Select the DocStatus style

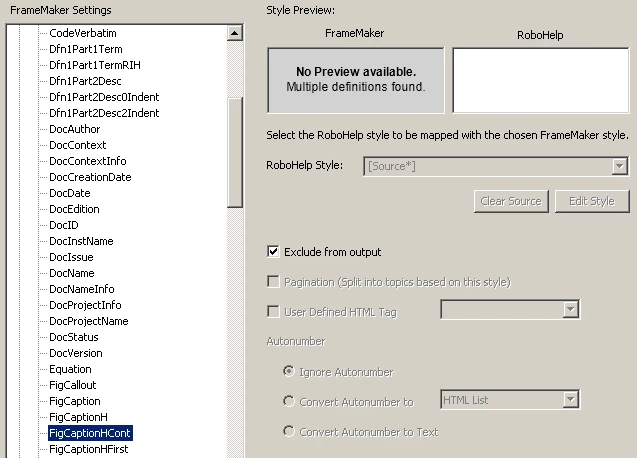click(x=74, y=337)
